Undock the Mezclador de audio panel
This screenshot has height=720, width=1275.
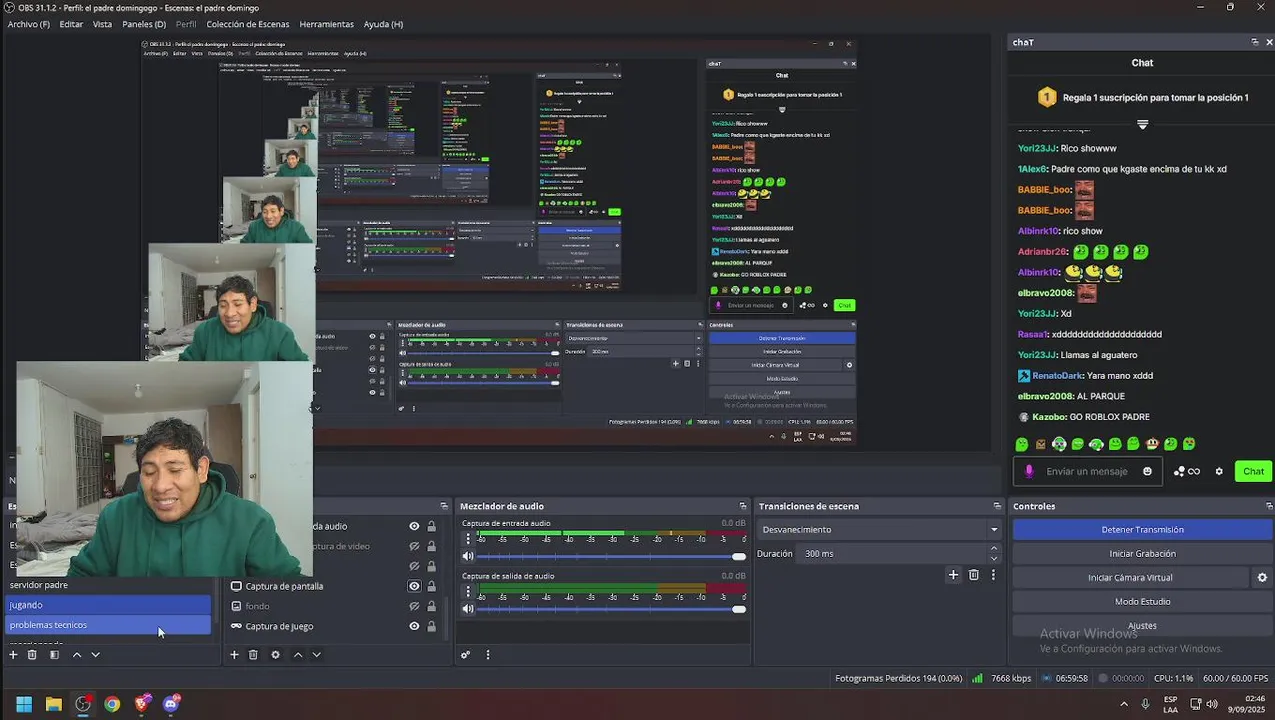tap(743, 506)
